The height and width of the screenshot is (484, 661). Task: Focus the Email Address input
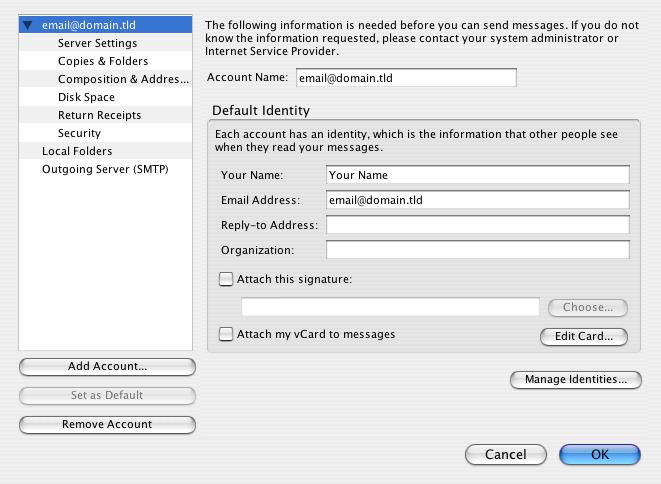coord(478,200)
